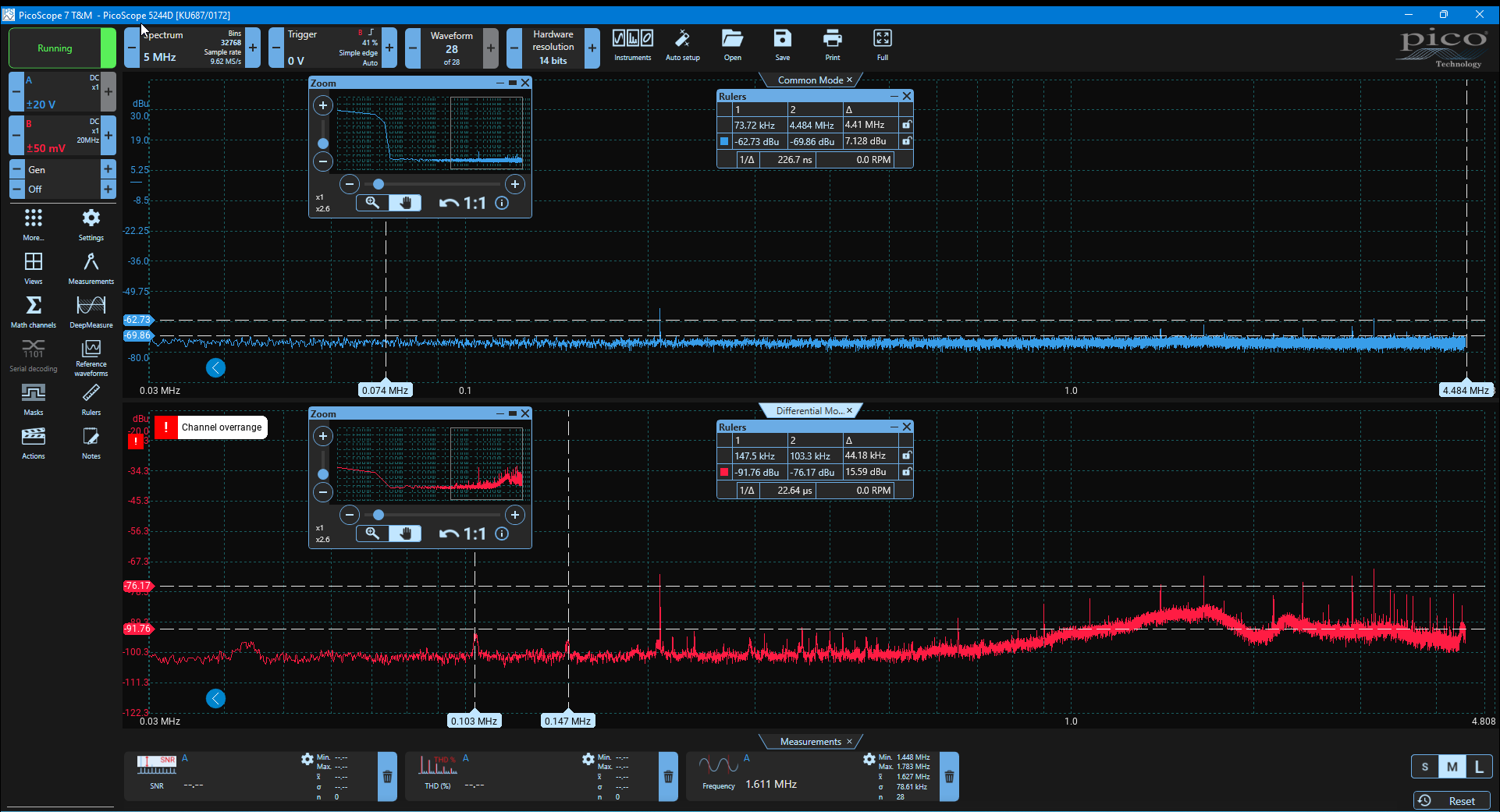Adjust Common Mode horizontal zoom slider
The height and width of the screenshot is (812, 1500).
(379, 184)
